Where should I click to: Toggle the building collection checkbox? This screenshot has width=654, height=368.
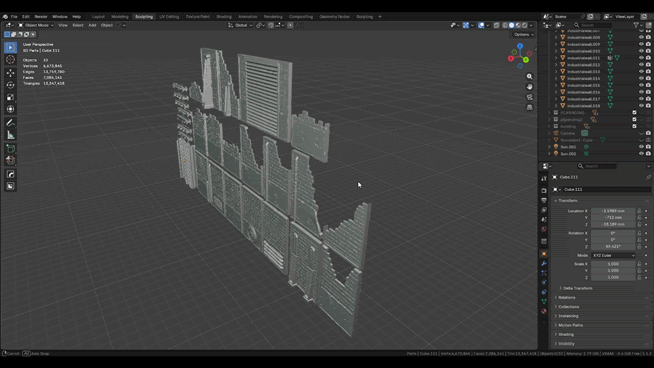(634, 126)
